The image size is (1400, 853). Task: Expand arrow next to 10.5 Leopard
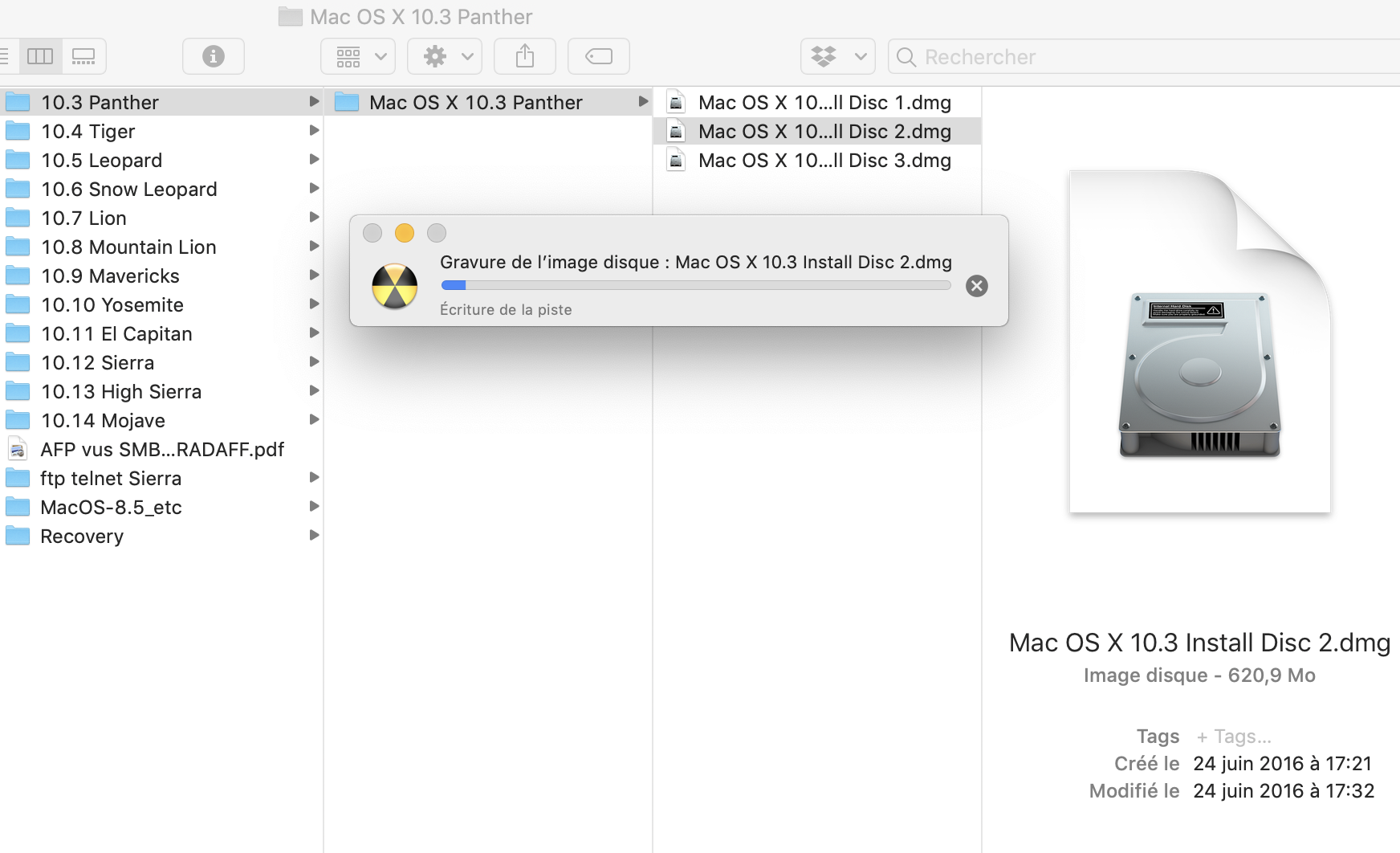click(x=314, y=159)
